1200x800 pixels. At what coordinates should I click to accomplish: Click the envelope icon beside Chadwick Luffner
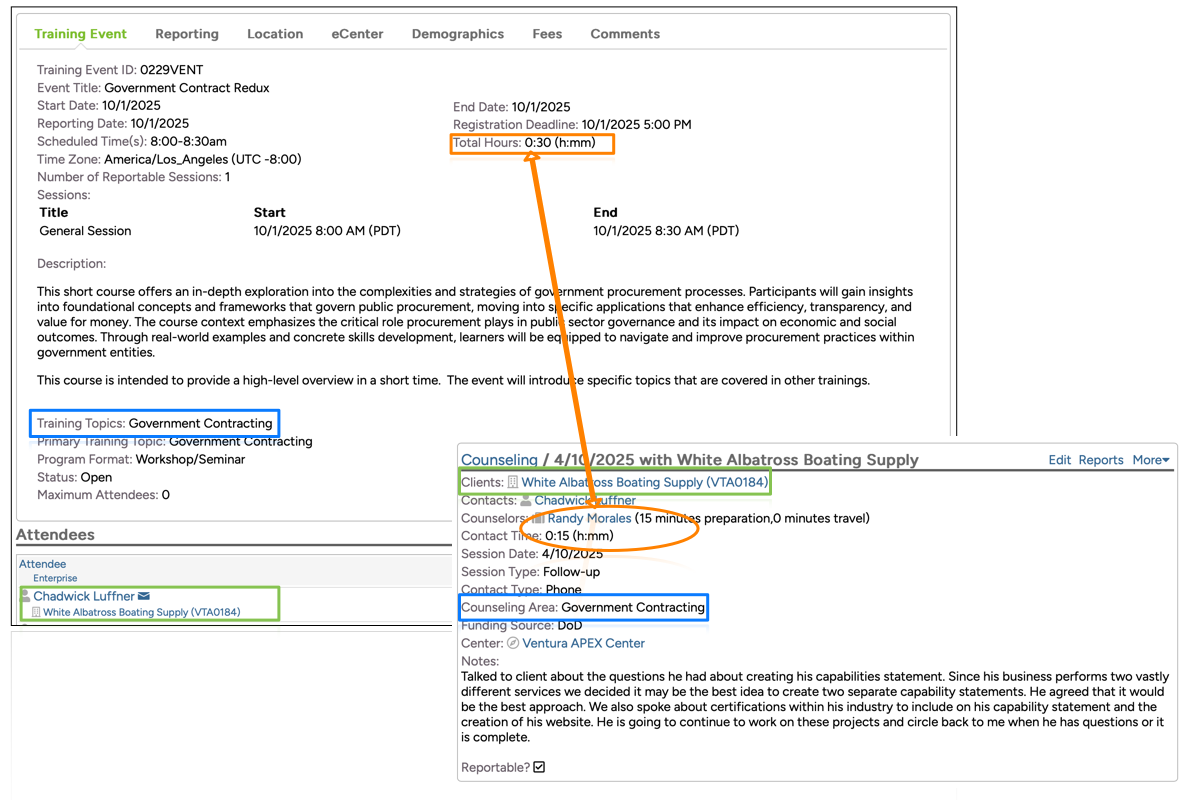pyautogui.click(x=144, y=597)
